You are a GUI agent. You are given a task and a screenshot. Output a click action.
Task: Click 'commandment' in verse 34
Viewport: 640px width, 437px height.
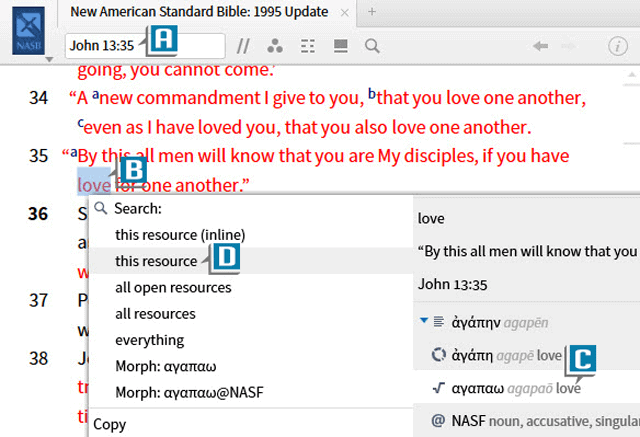click(x=198, y=98)
